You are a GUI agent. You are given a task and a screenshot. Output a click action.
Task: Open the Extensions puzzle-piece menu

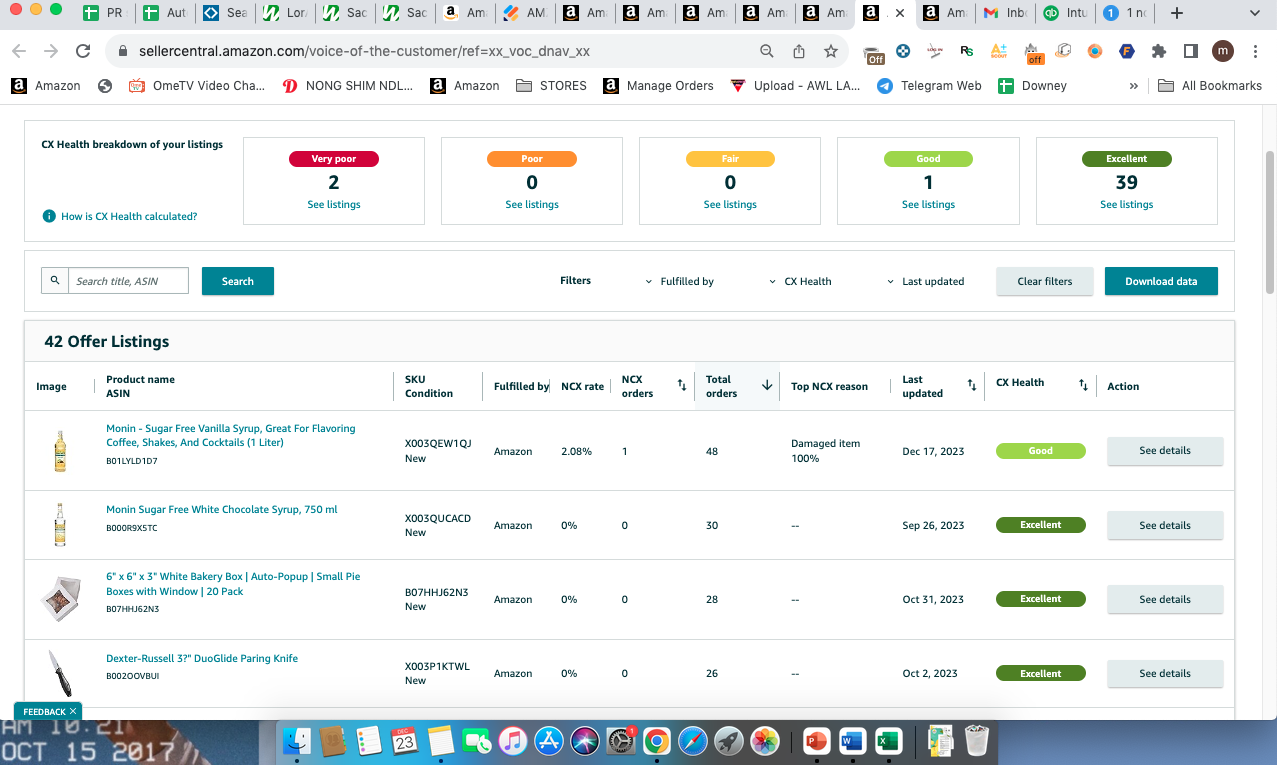coord(1159,51)
